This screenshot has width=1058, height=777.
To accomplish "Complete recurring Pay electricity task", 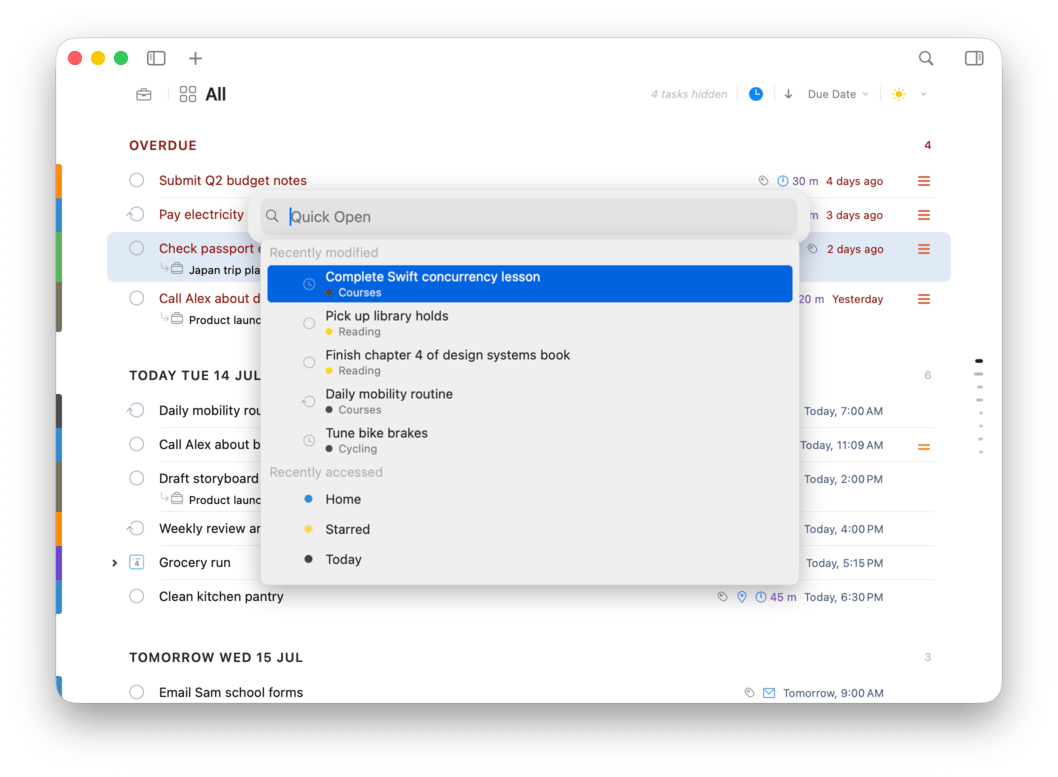I will pyautogui.click(x=136, y=214).
